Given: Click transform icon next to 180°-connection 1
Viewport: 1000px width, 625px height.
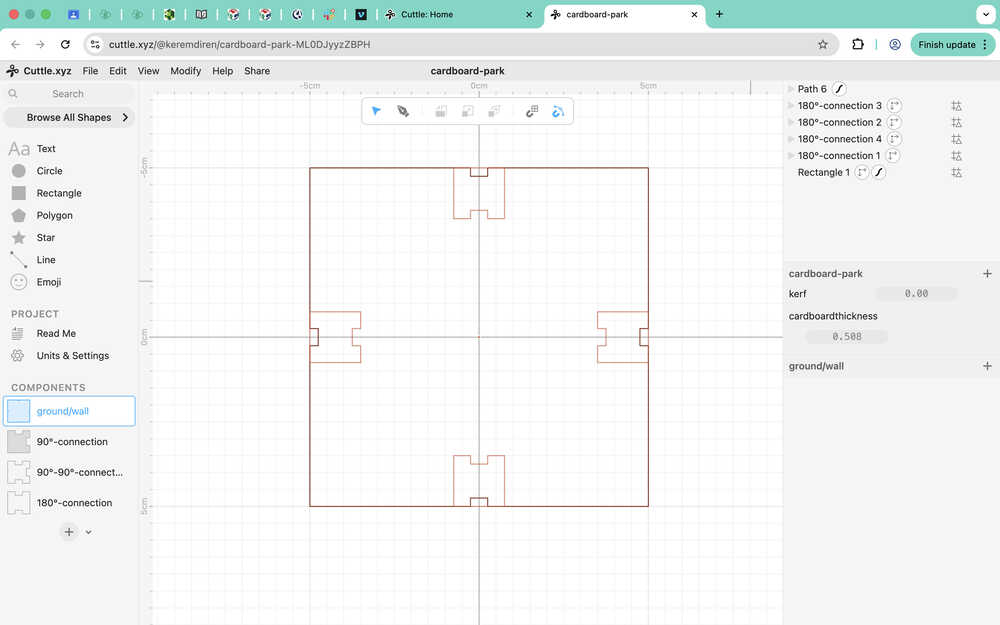Looking at the screenshot, I should tap(893, 155).
